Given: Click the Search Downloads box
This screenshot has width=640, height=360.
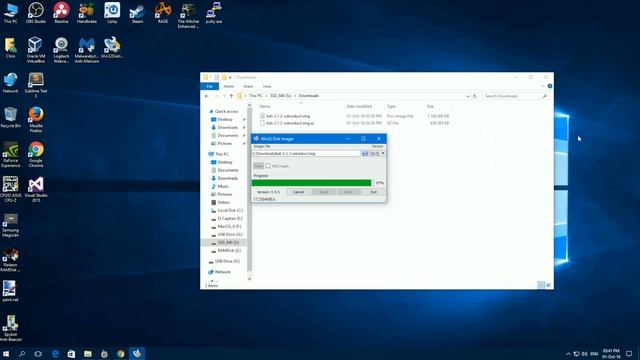Looking at the screenshot, I should click(x=516, y=96).
